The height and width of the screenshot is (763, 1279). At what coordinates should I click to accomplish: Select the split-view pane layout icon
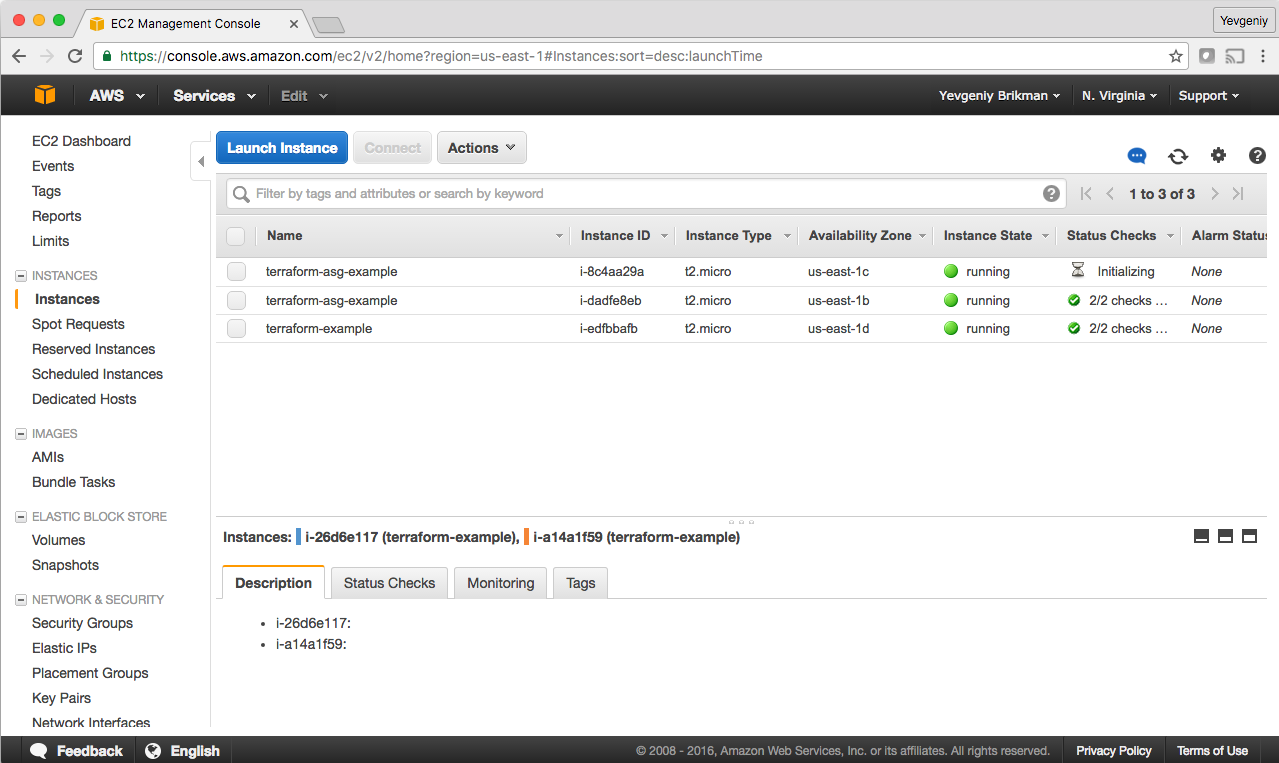pyautogui.click(x=1225, y=536)
